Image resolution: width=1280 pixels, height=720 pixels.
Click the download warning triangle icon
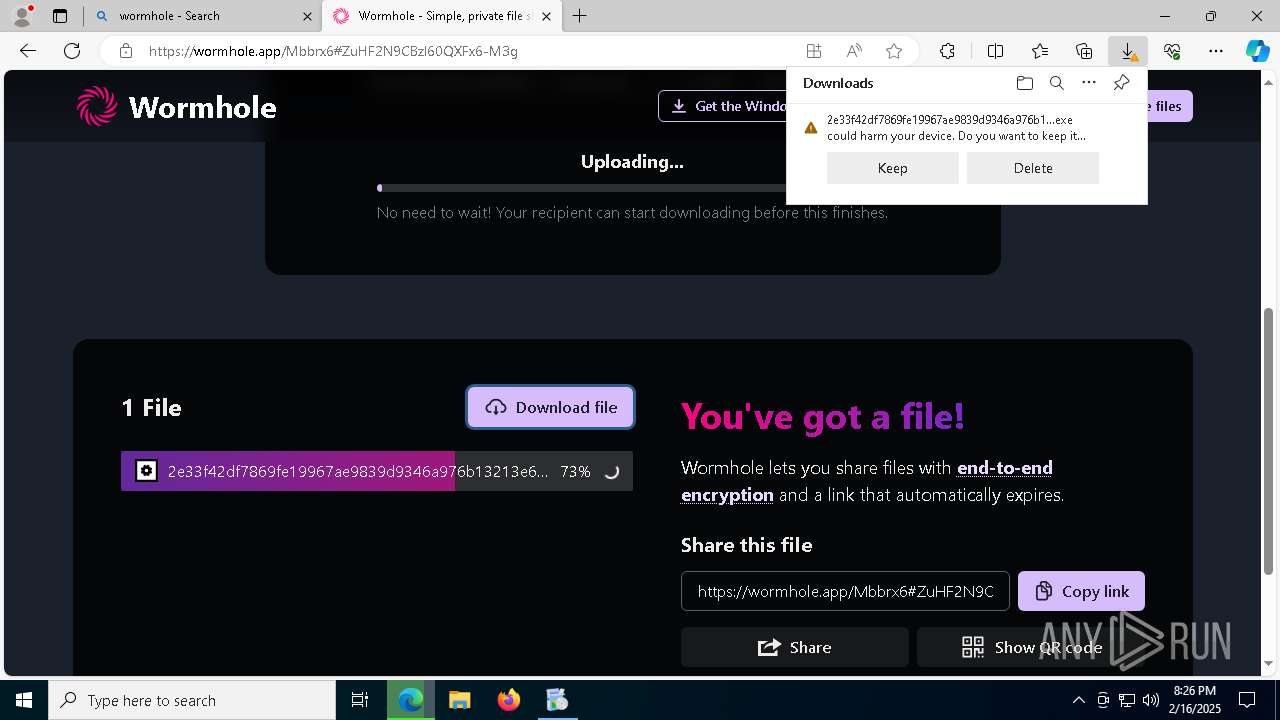tap(811, 128)
